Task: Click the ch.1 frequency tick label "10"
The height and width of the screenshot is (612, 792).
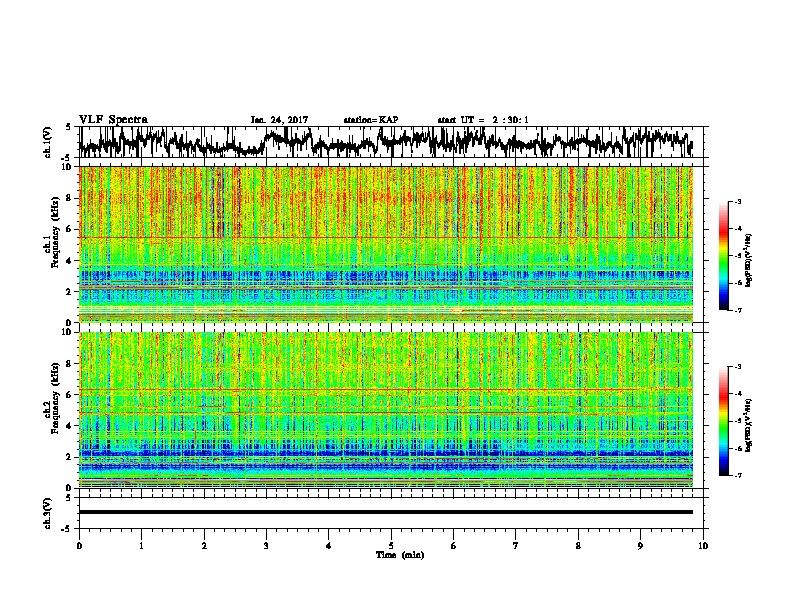Action: 68,167
